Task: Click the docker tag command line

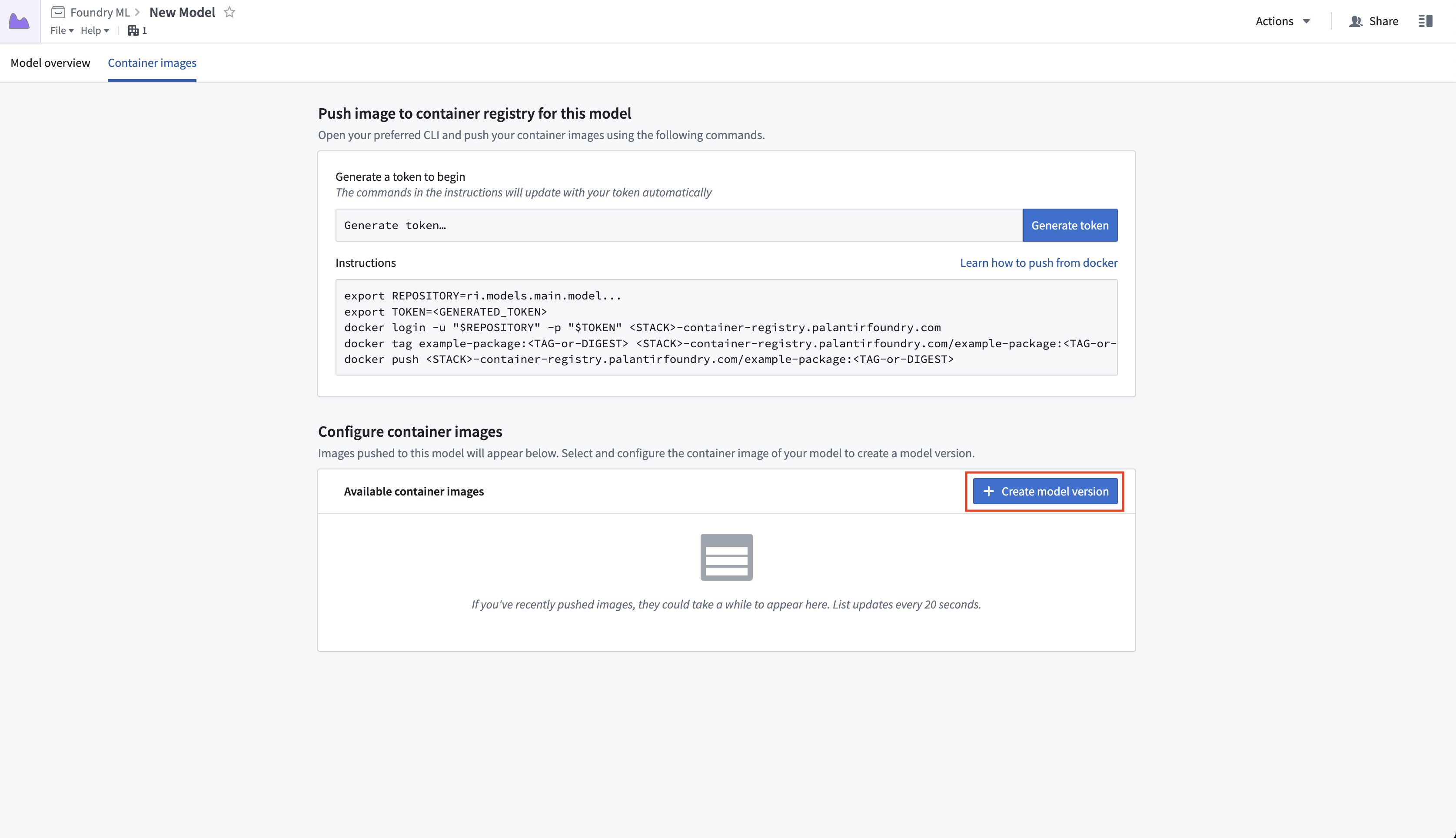Action: coord(730,344)
